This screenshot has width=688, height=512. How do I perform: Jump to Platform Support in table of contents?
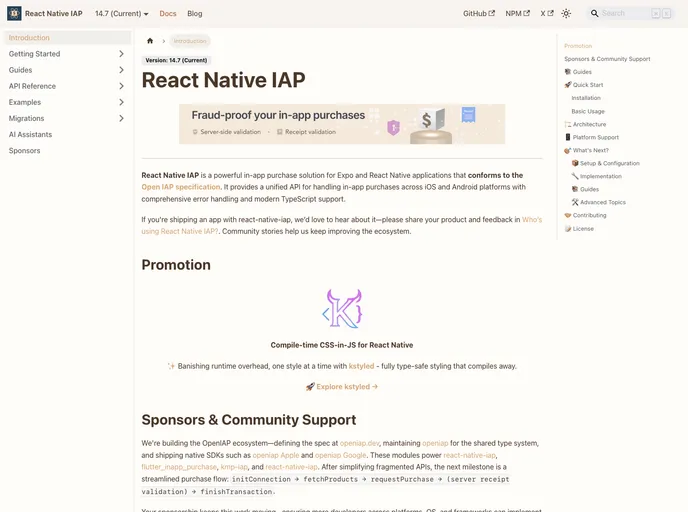[x=591, y=137]
